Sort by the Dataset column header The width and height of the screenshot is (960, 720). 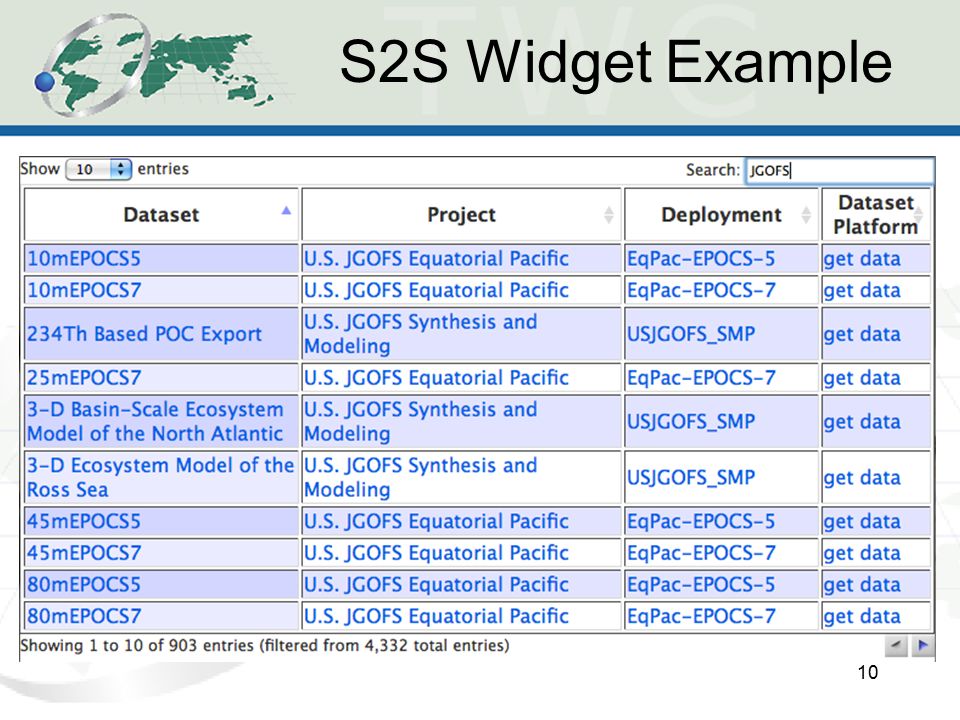point(161,214)
